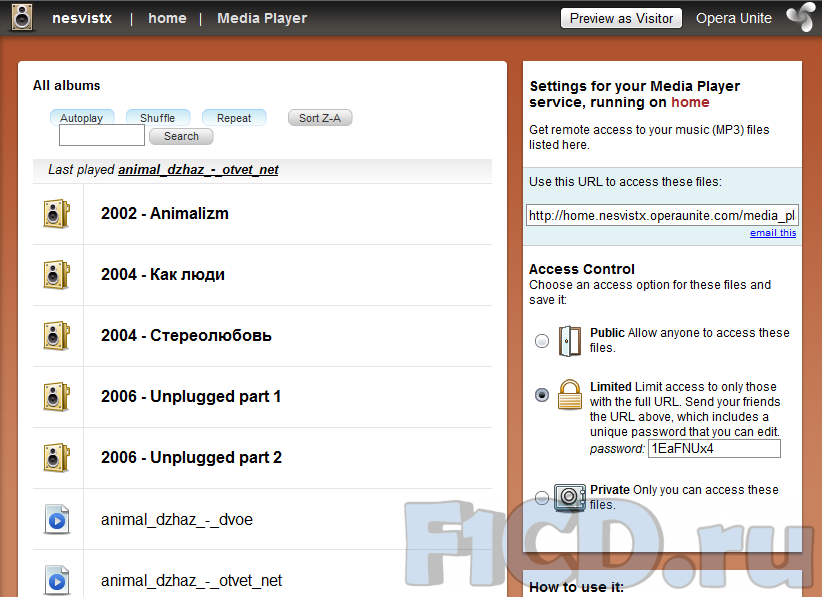Click the speaker icon in the header
The height and width of the screenshot is (597, 822).
(22, 17)
